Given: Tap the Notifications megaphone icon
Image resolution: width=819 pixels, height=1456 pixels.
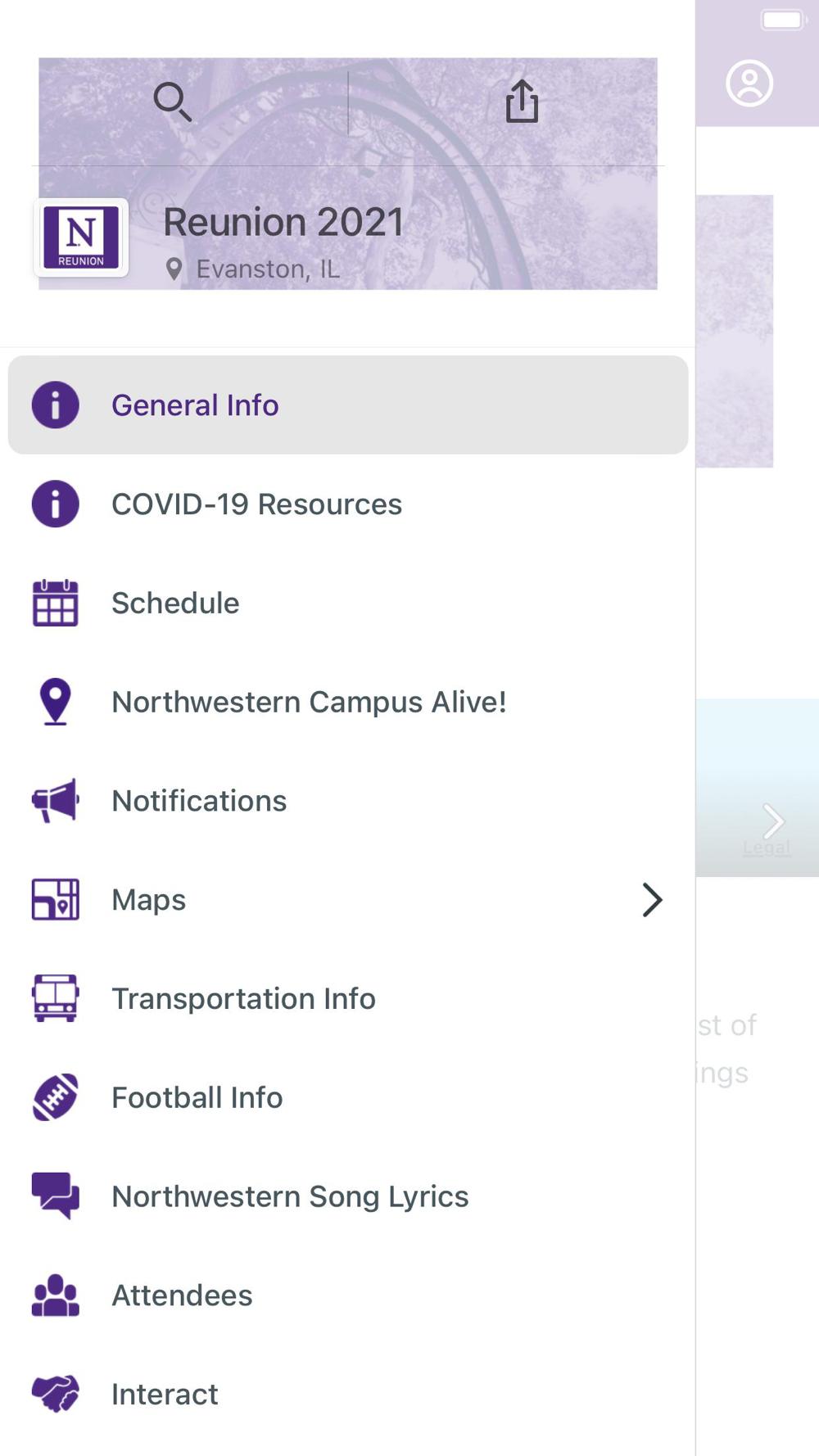Looking at the screenshot, I should [x=56, y=801].
